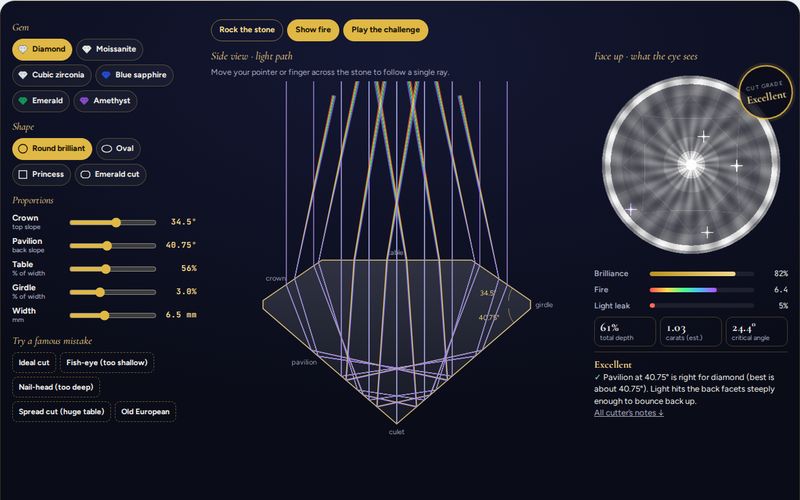This screenshot has height=500, width=800.
Task: Click the Crown value 34.5°
Action: pos(183,222)
